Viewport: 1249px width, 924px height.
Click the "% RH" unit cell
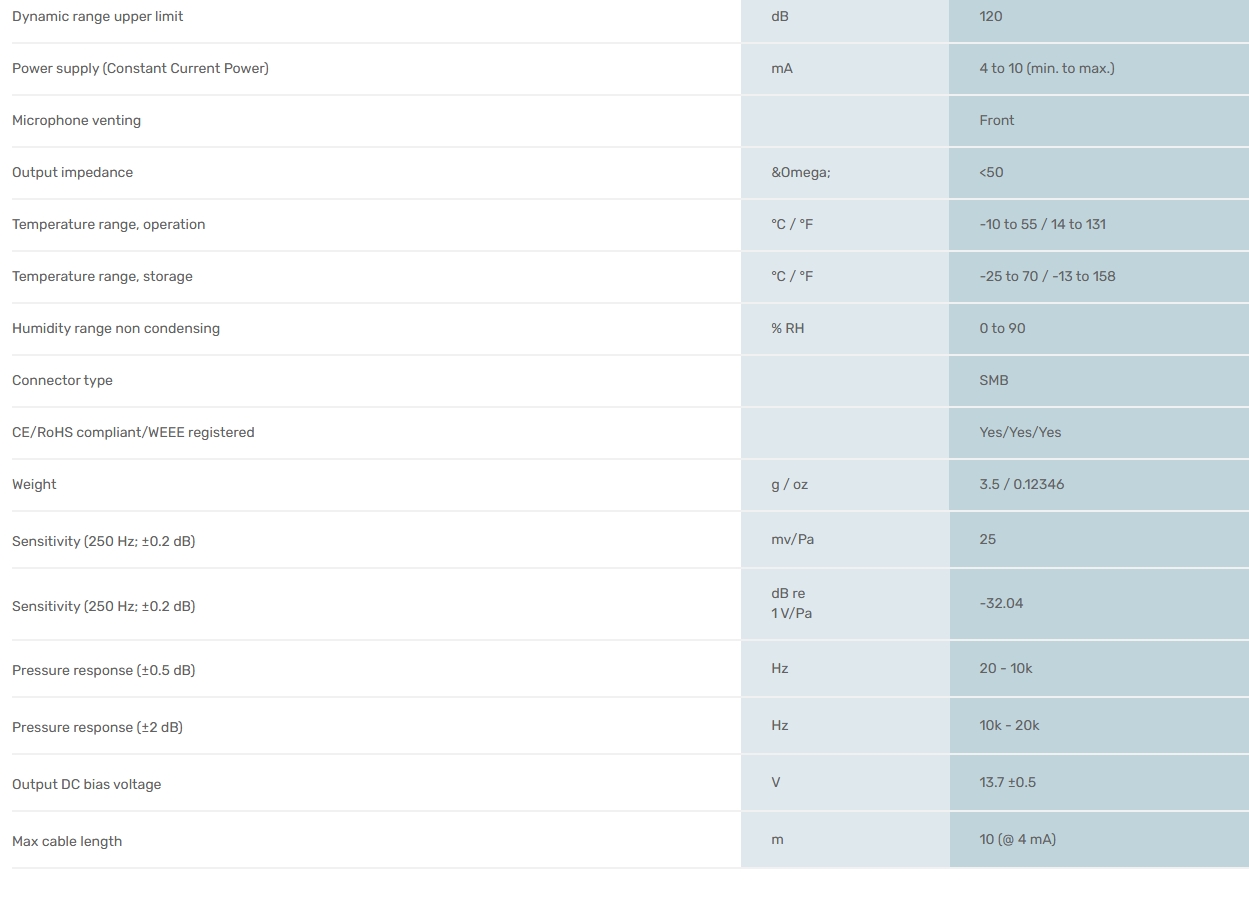[787, 329]
